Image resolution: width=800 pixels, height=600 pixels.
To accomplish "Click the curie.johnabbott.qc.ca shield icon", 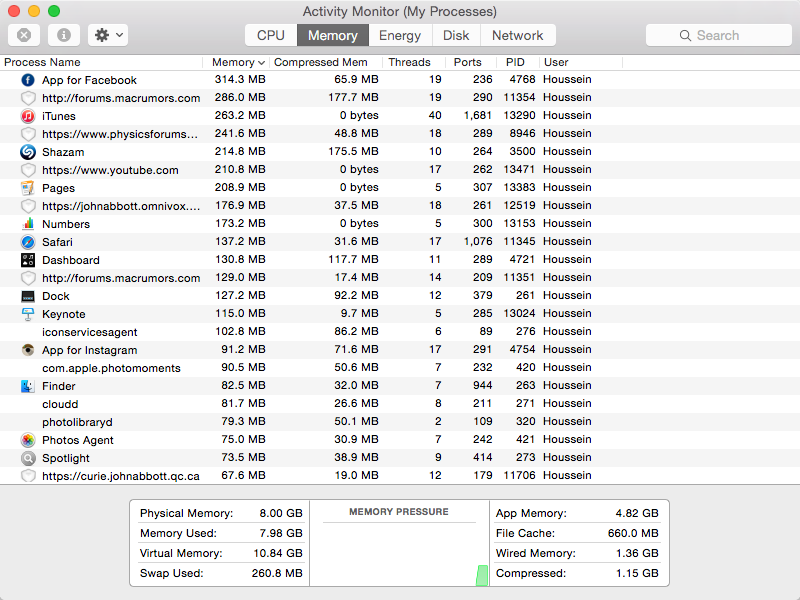I will tap(28, 476).
